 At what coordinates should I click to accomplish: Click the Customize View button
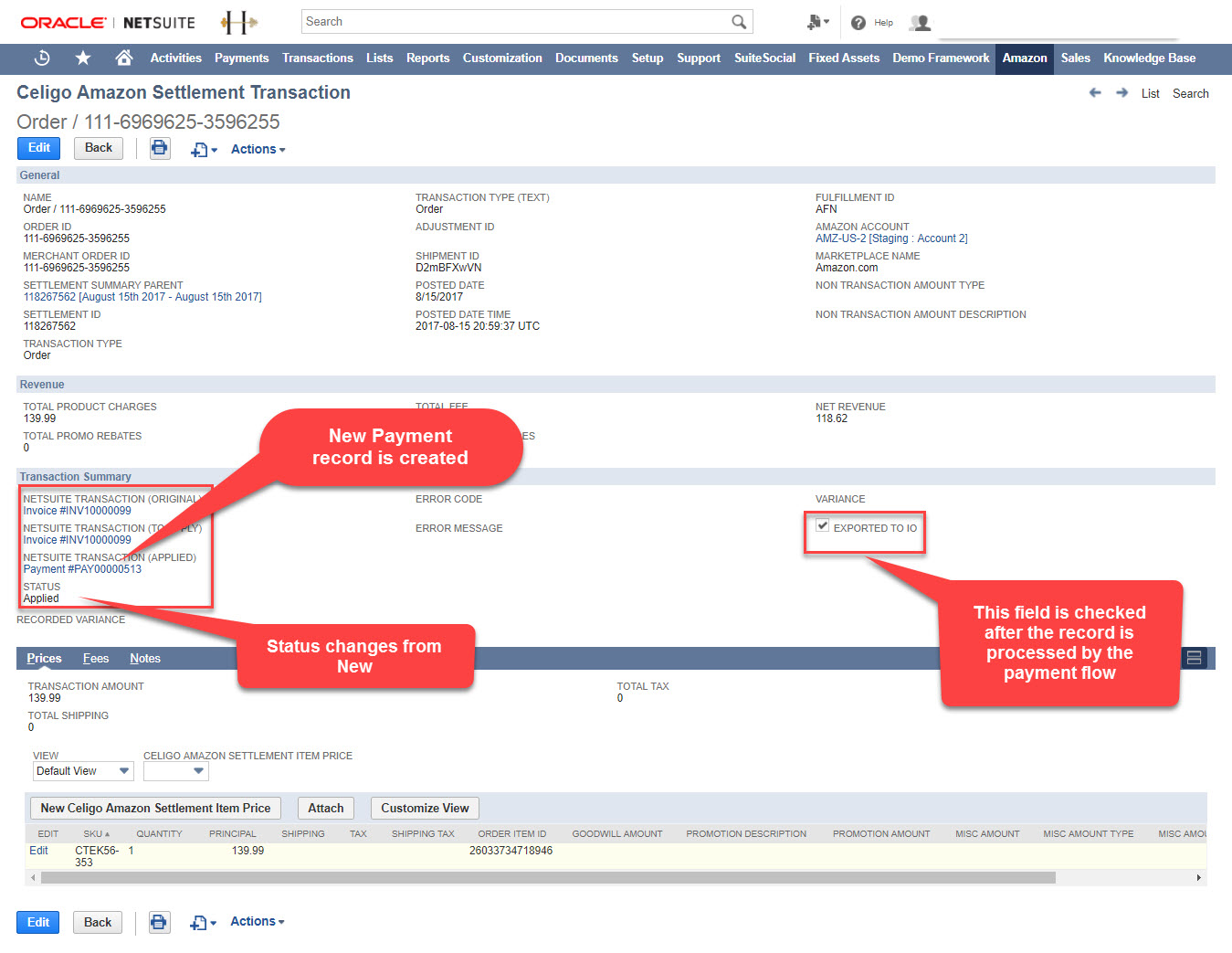425,808
